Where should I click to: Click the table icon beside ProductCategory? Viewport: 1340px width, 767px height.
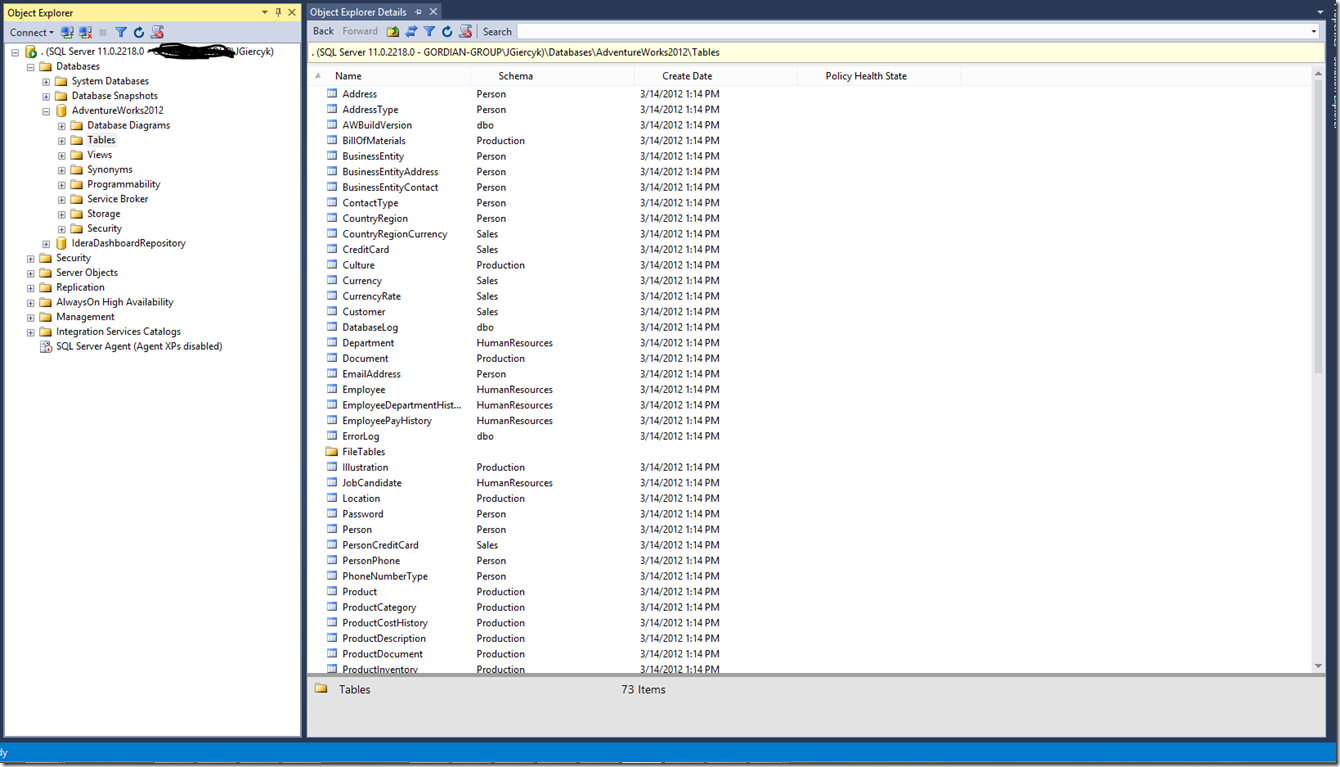coord(333,608)
